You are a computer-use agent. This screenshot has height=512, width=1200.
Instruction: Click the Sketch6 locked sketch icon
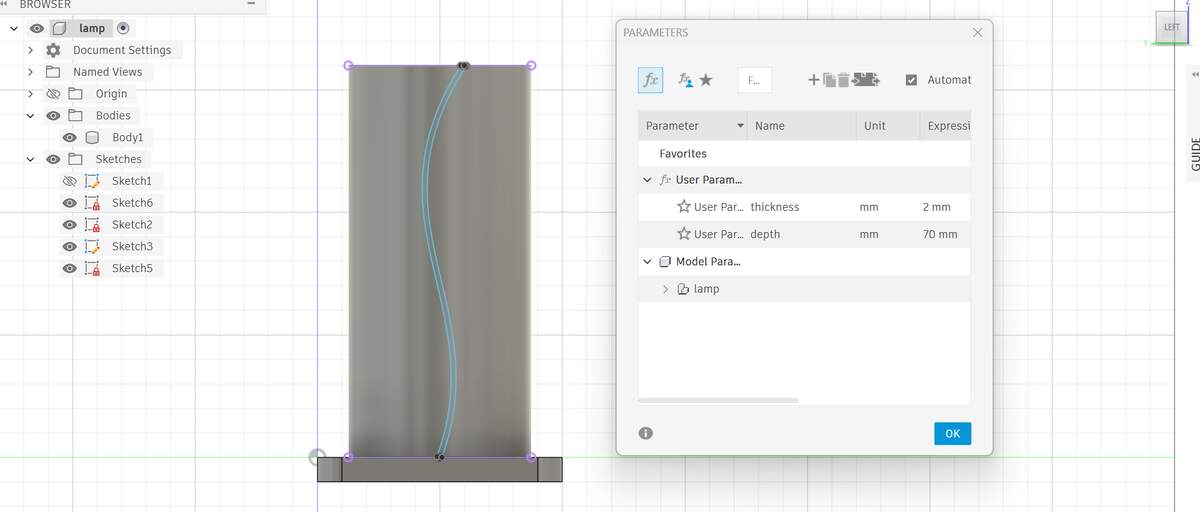click(x=93, y=203)
